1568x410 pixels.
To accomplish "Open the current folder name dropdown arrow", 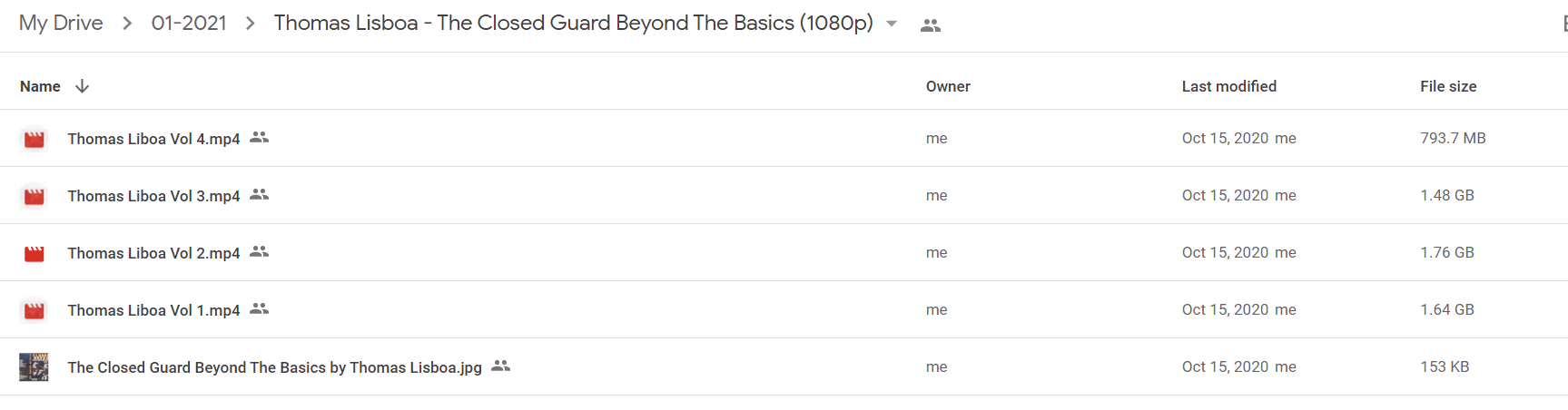I will coord(892,24).
